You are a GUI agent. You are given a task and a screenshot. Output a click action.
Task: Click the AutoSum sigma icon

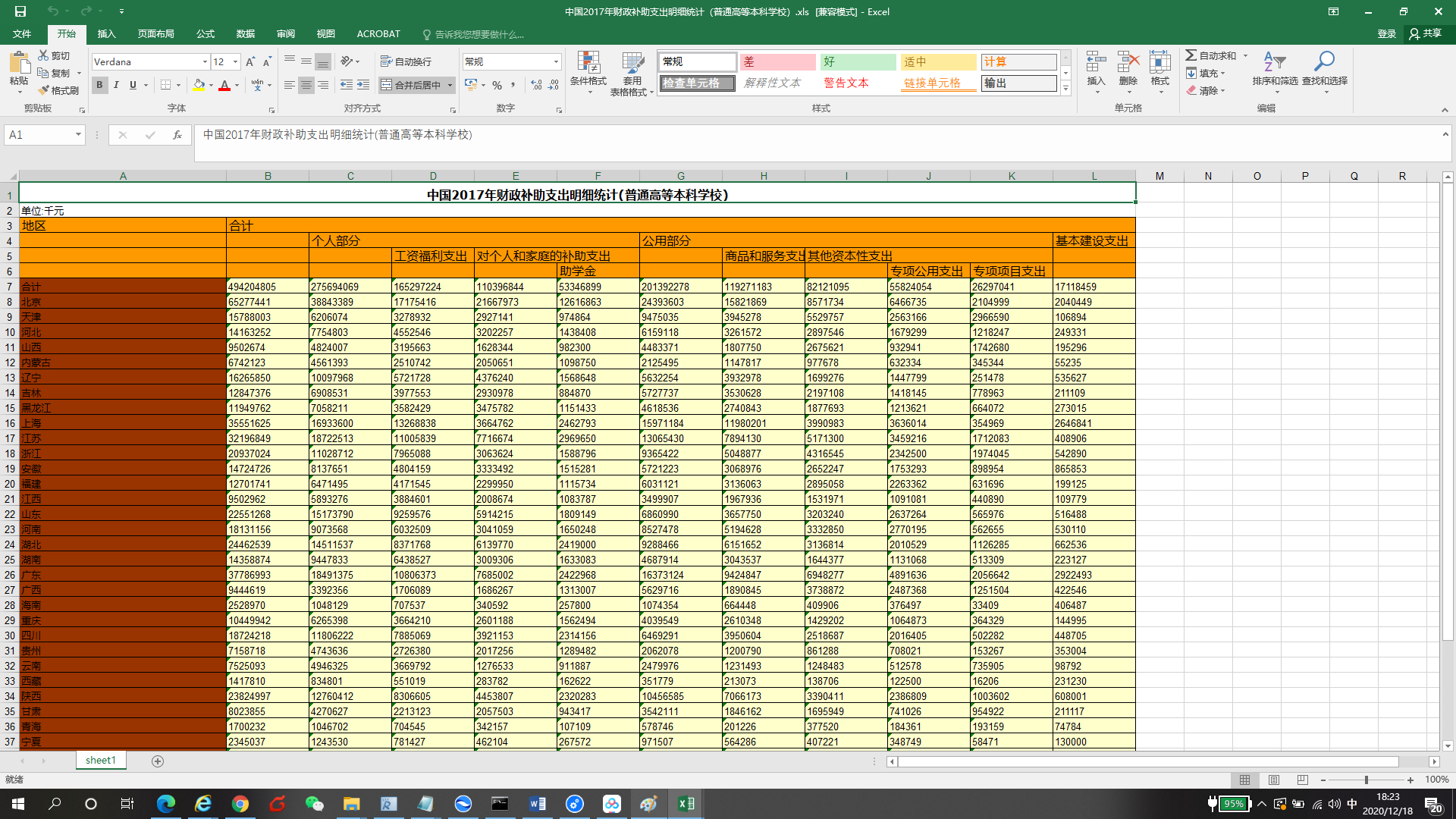[1191, 55]
